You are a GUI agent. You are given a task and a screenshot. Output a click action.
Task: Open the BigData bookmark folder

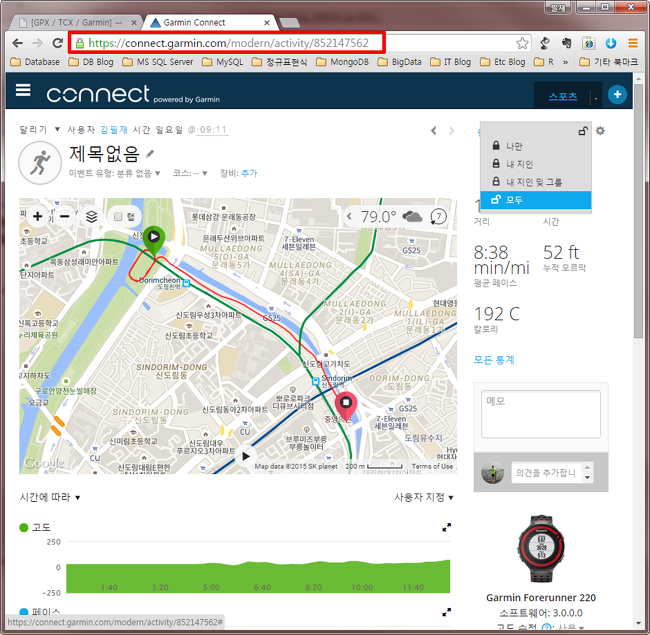399,62
